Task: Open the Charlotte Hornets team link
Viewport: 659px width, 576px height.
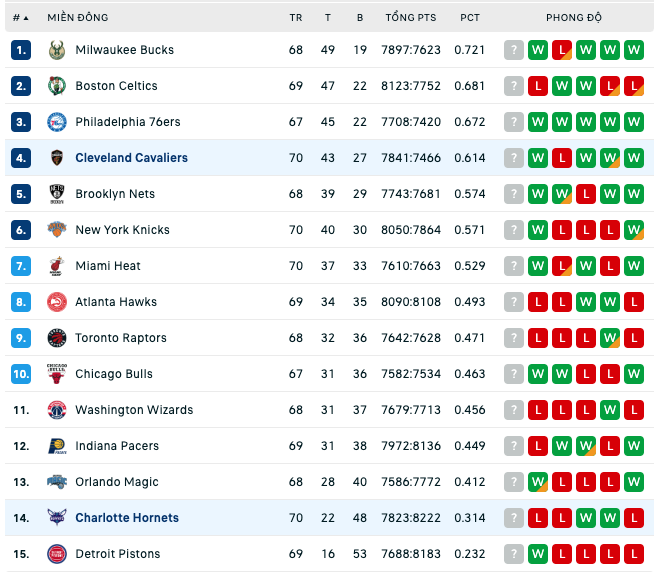Action: (127, 518)
